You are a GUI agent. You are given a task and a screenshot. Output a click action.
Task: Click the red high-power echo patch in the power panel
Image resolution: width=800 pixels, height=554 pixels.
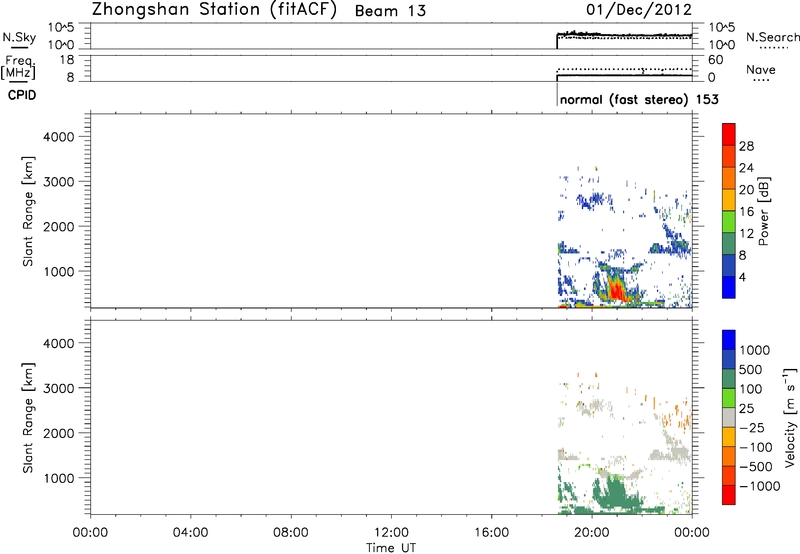coord(617,292)
